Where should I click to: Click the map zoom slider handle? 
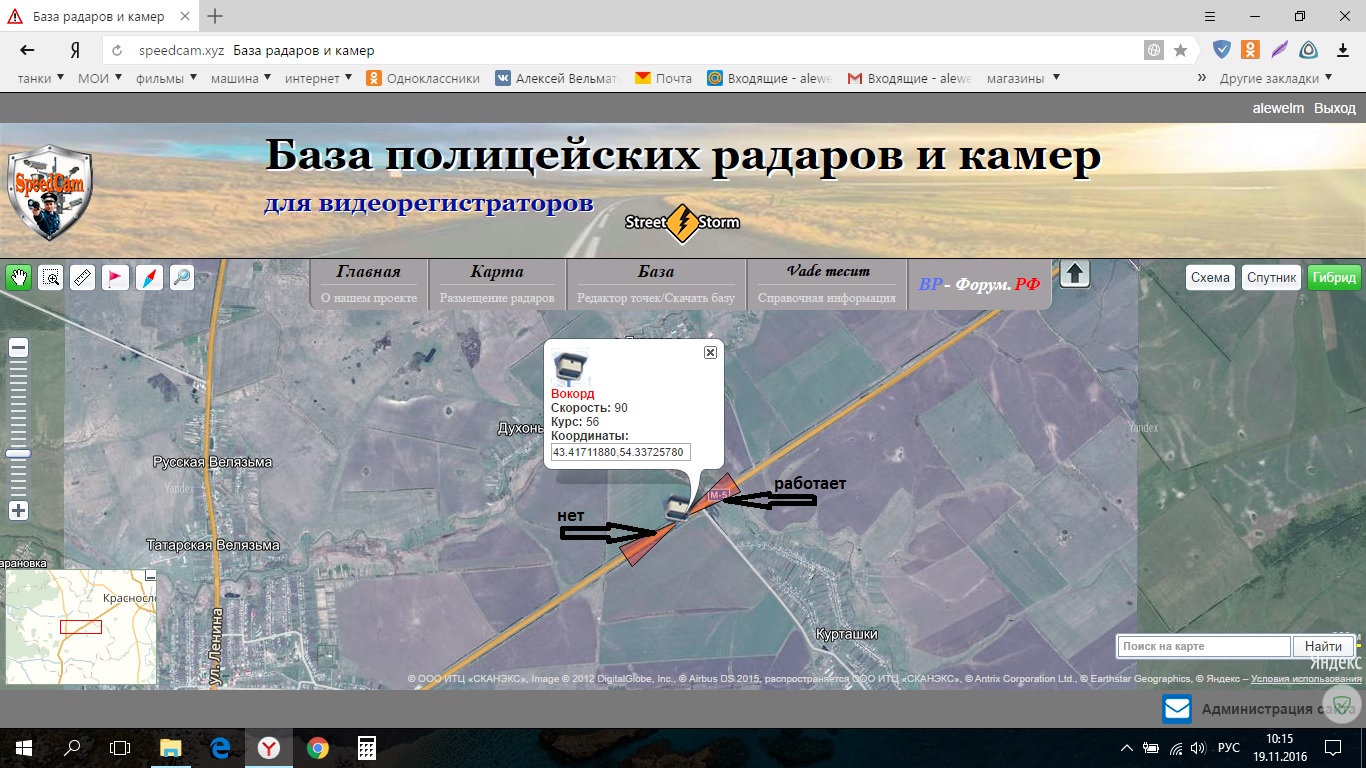point(18,454)
